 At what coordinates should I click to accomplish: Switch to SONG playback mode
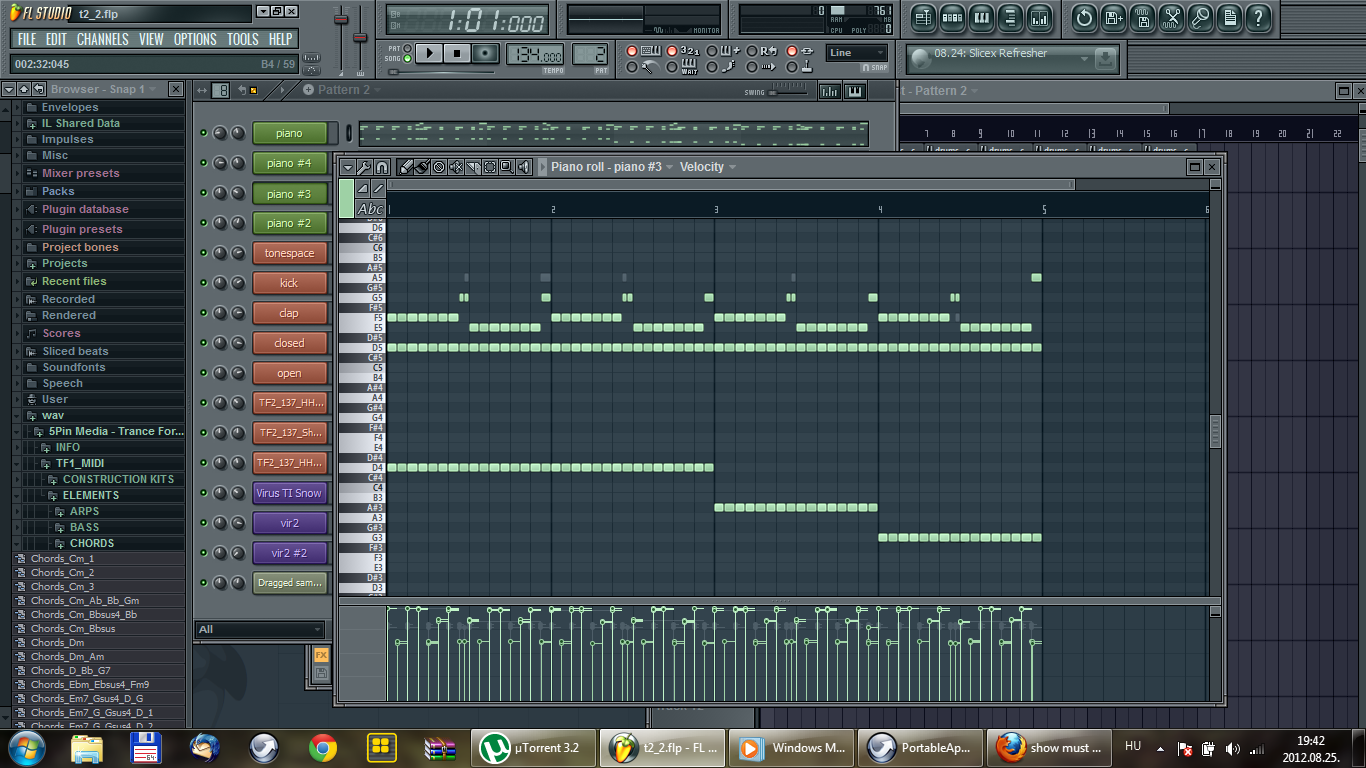407,58
